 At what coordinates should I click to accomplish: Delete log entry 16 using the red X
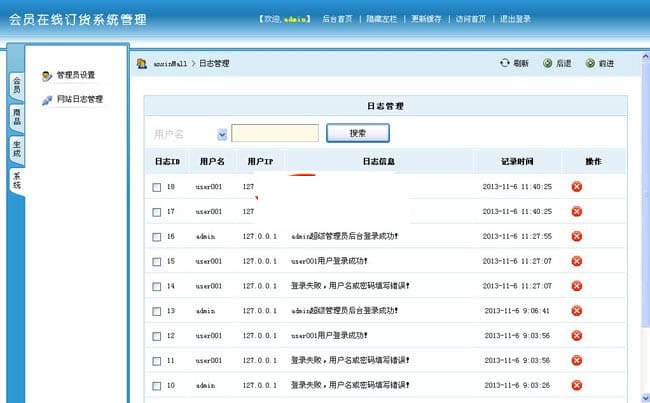pyautogui.click(x=577, y=236)
